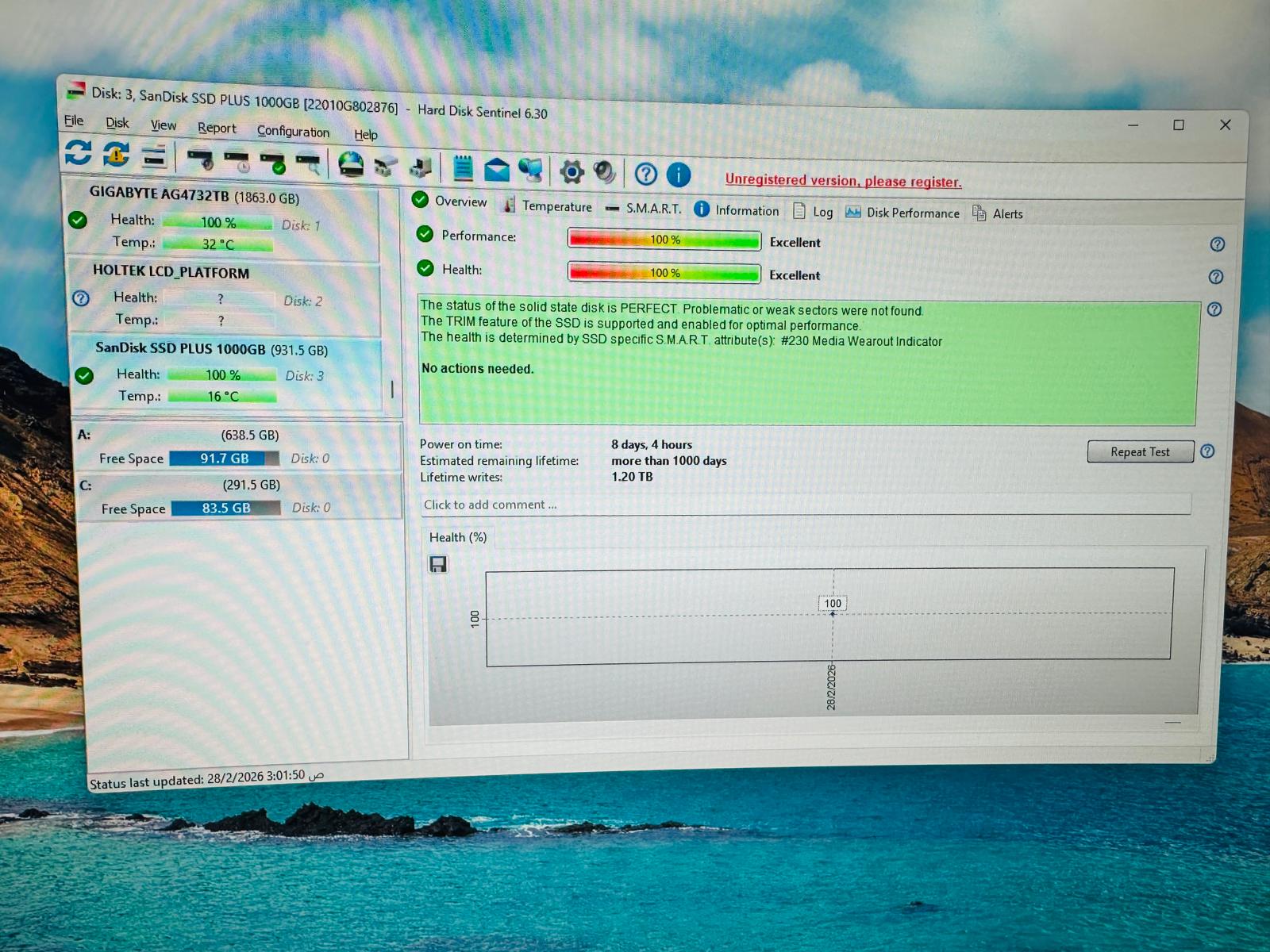Click the Unregistered version register link
The width and height of the screenshot is (1270, 952).
click(x=843, y=181)
